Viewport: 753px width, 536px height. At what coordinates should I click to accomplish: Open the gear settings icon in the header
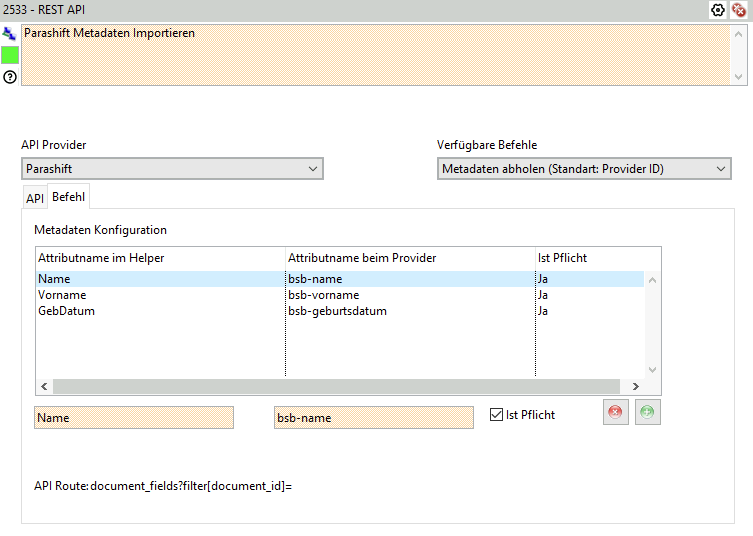[717, 9]
